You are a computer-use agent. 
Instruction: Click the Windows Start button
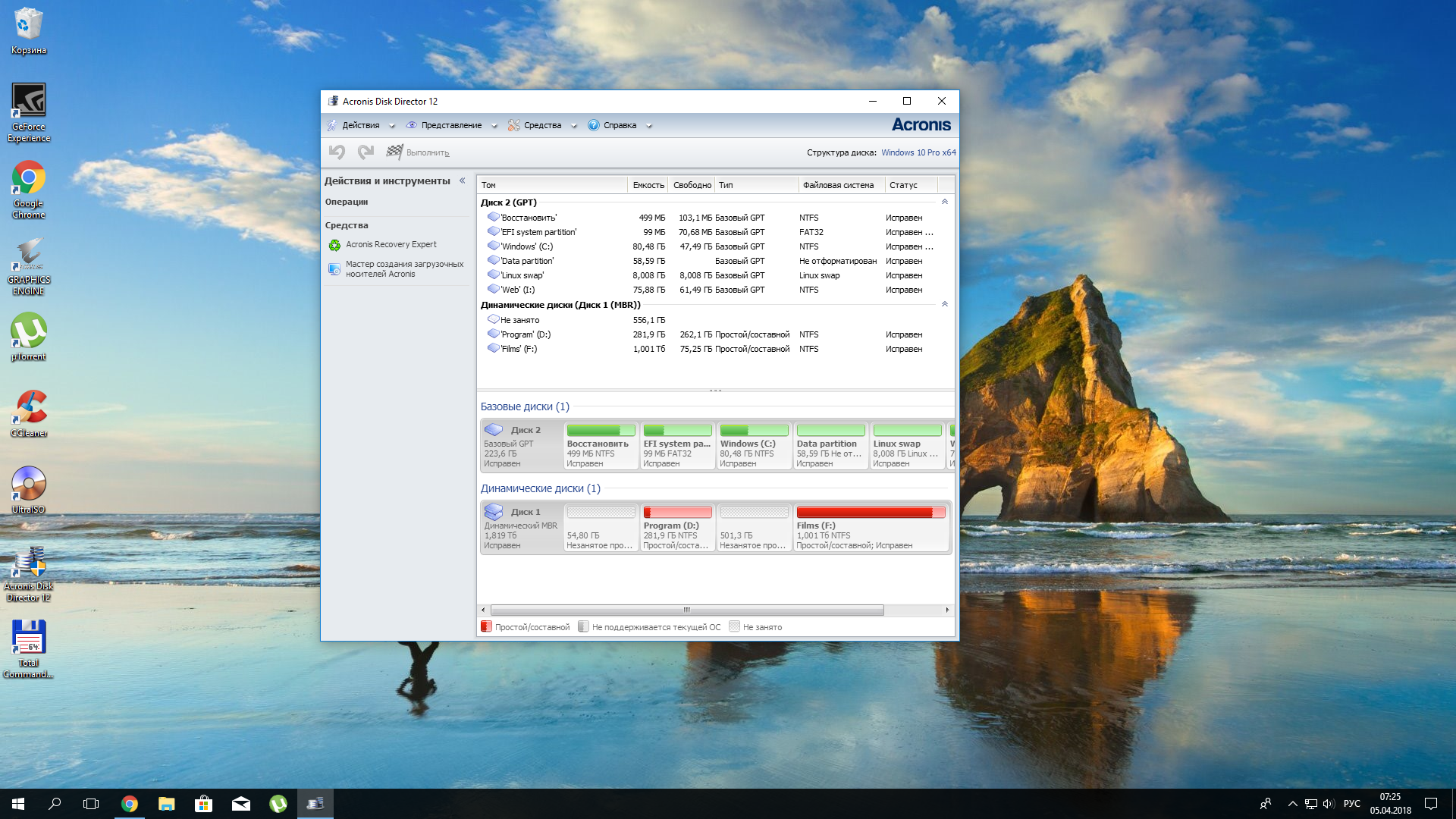pyautogui.click(x=18, y=804)
